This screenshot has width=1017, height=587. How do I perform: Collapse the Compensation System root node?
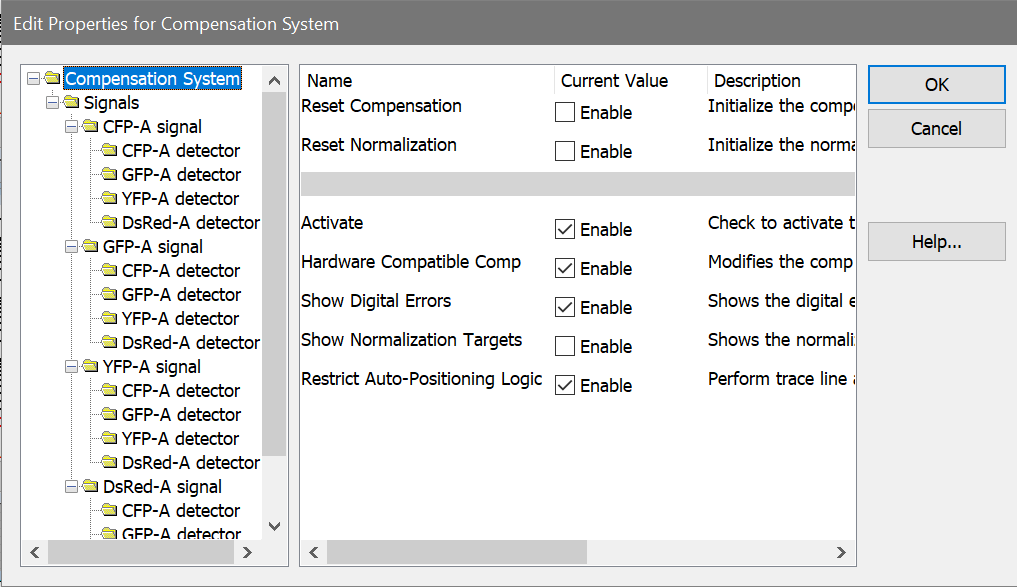coord(33,79)
